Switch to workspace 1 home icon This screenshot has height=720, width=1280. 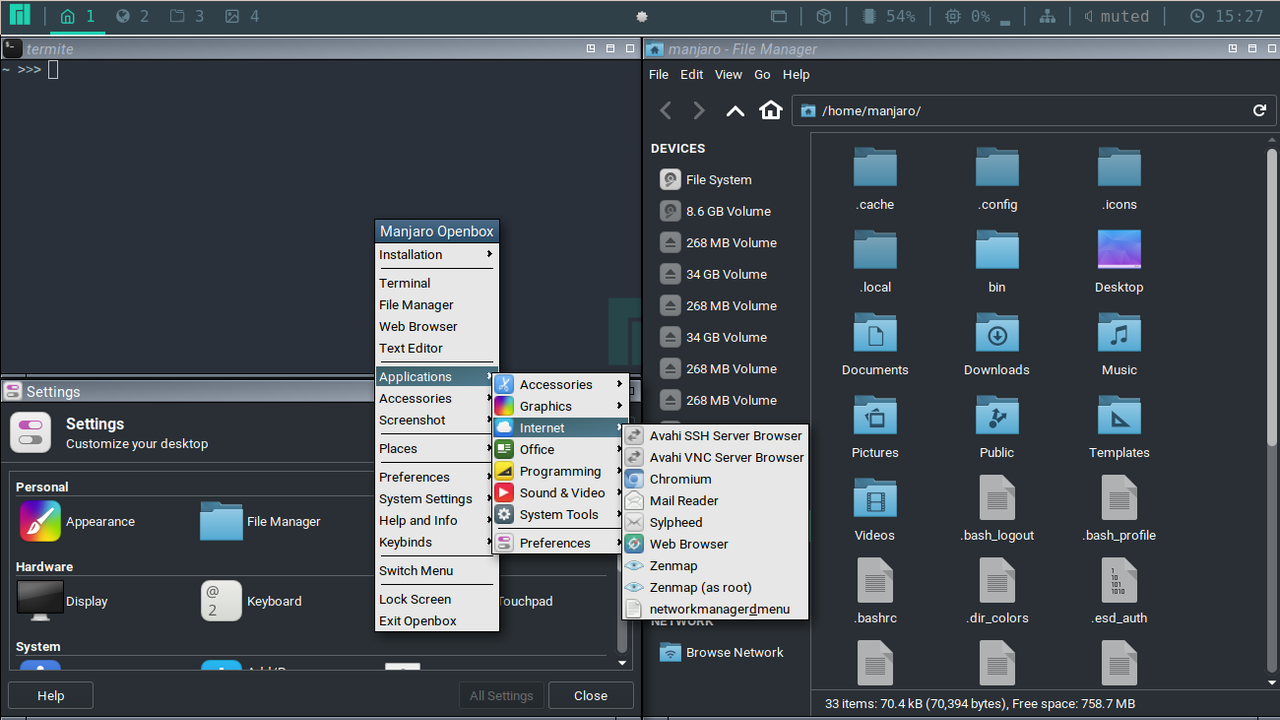[68, 16]
